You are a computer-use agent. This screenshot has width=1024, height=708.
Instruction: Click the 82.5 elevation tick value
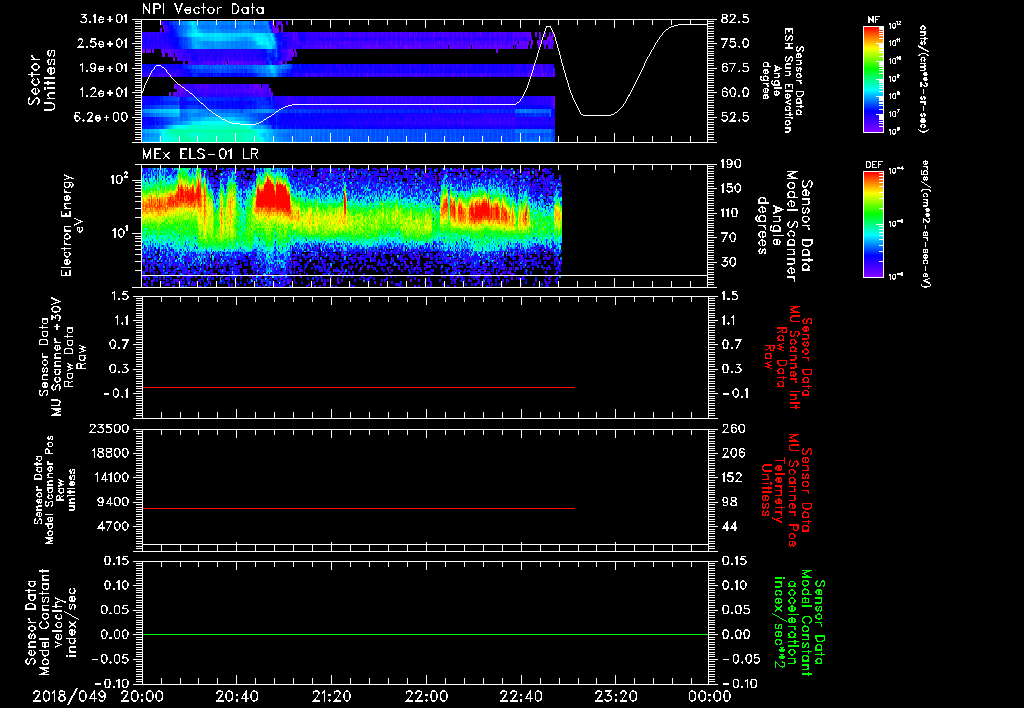click(x=735, y=19)
